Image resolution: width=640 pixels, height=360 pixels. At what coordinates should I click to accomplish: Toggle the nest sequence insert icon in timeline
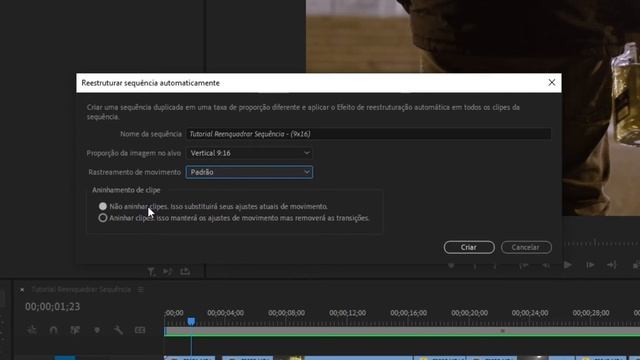pyautogui.click(x=32, y=330)
